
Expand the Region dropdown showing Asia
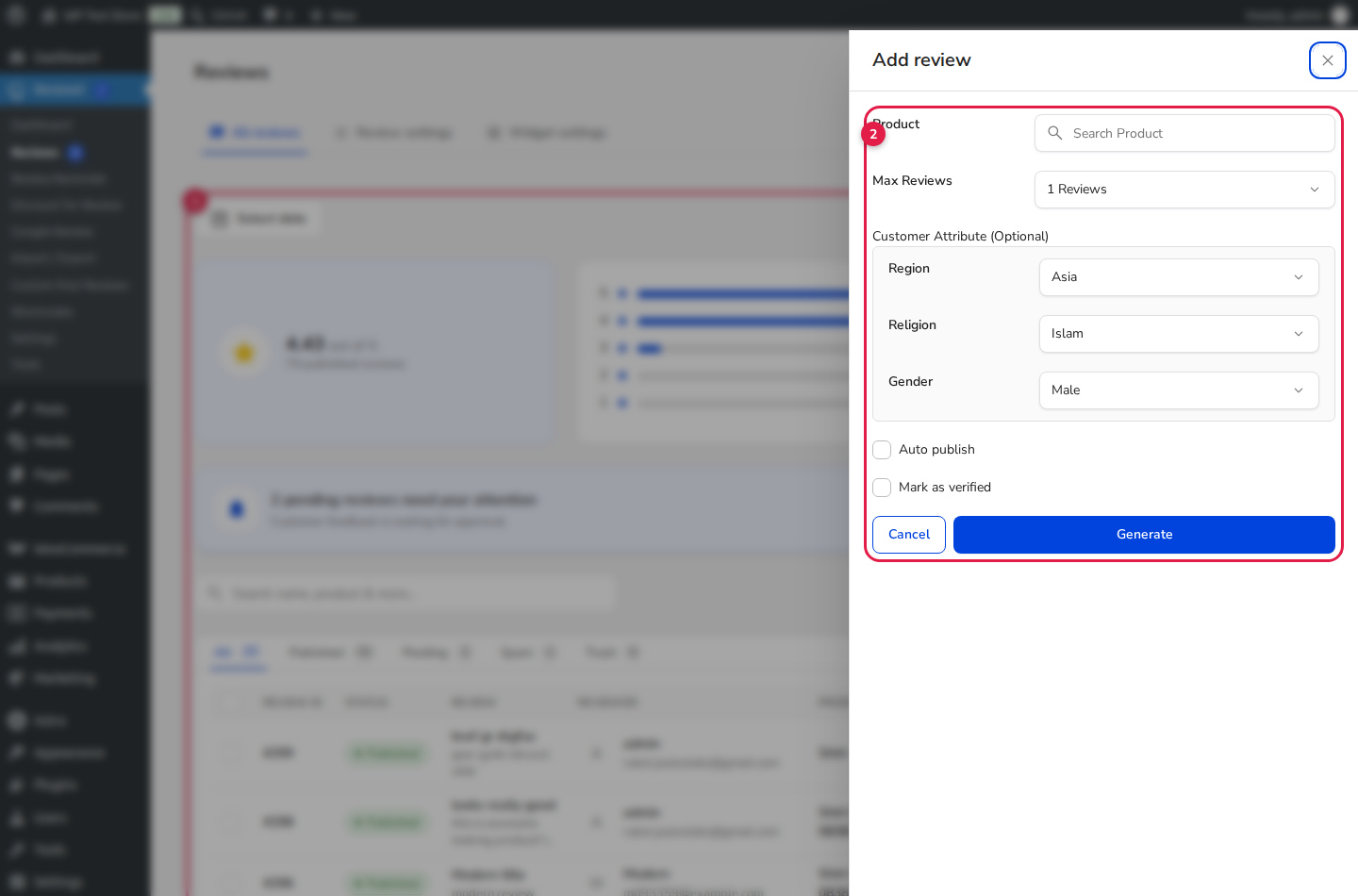pyautogui.click(x=1179, y=277)
